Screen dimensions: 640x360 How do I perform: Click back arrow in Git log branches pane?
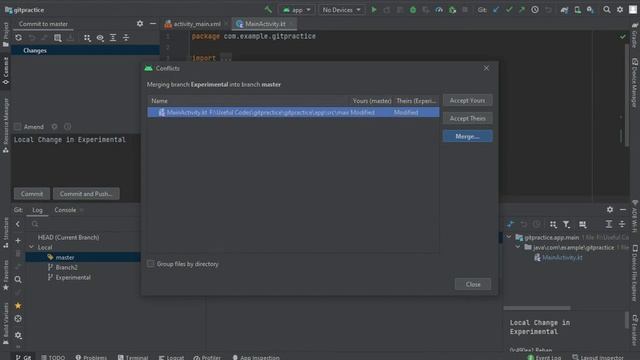tap(18, 224)
